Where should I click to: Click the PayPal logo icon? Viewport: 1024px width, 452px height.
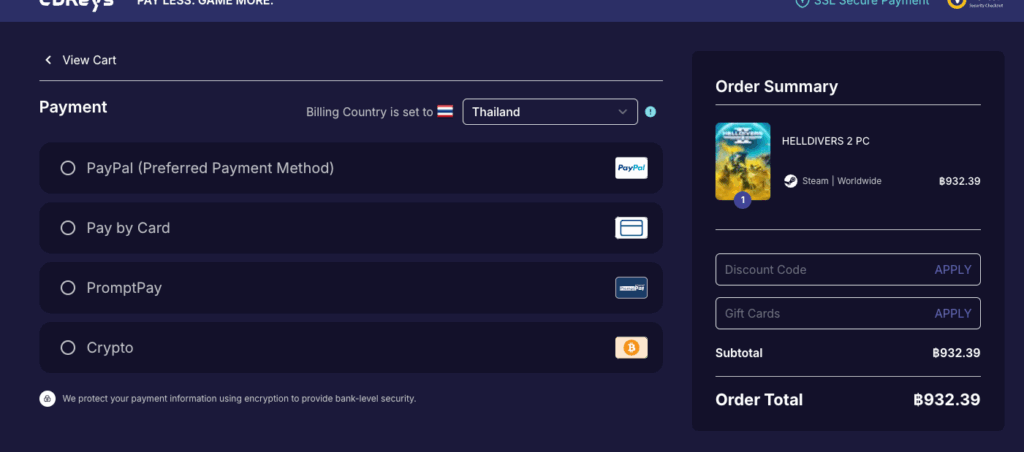click(x=631, y=168)
